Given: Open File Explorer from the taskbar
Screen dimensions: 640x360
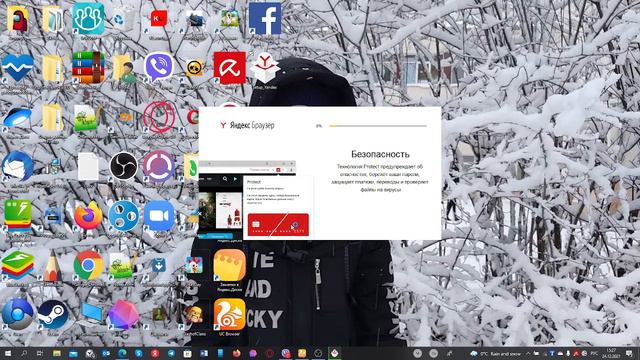Looking at the screenshot, I should (56, 353).
